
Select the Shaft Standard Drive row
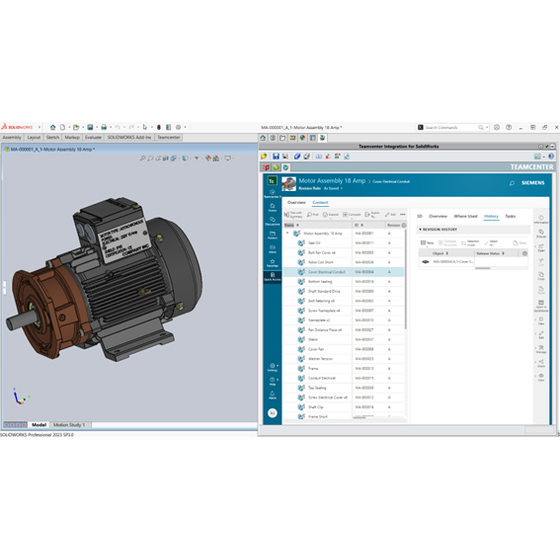pos(344,291)
